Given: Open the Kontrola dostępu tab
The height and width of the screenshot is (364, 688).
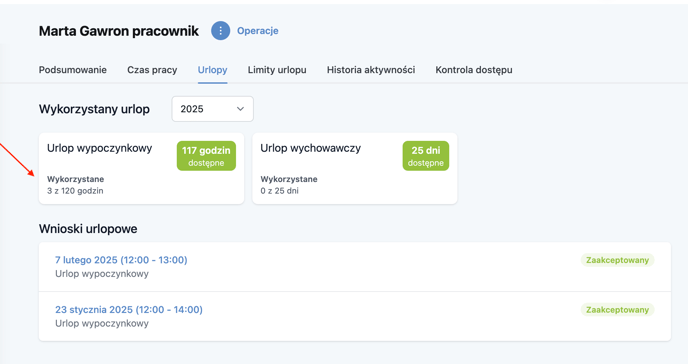Looking at the screenshot, I should coord(474,70).
